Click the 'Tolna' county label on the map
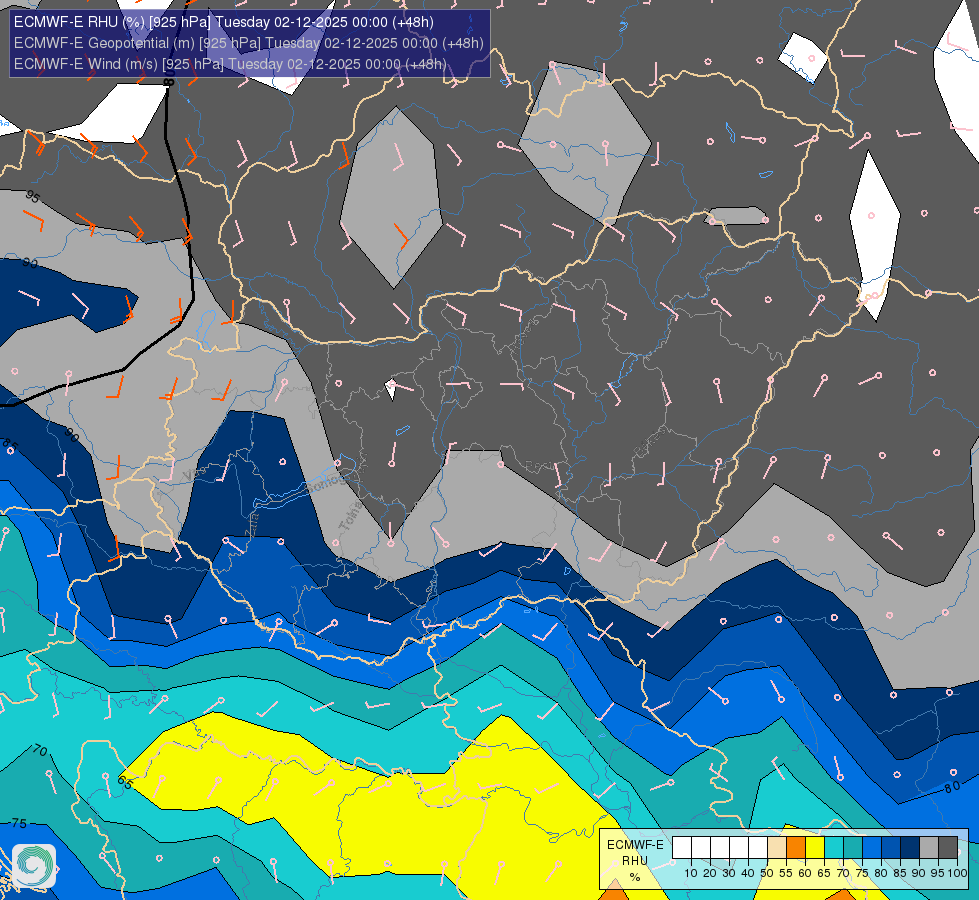Image resolution: width=979 pixels, height=900 pixels. [x=348, y=517]
